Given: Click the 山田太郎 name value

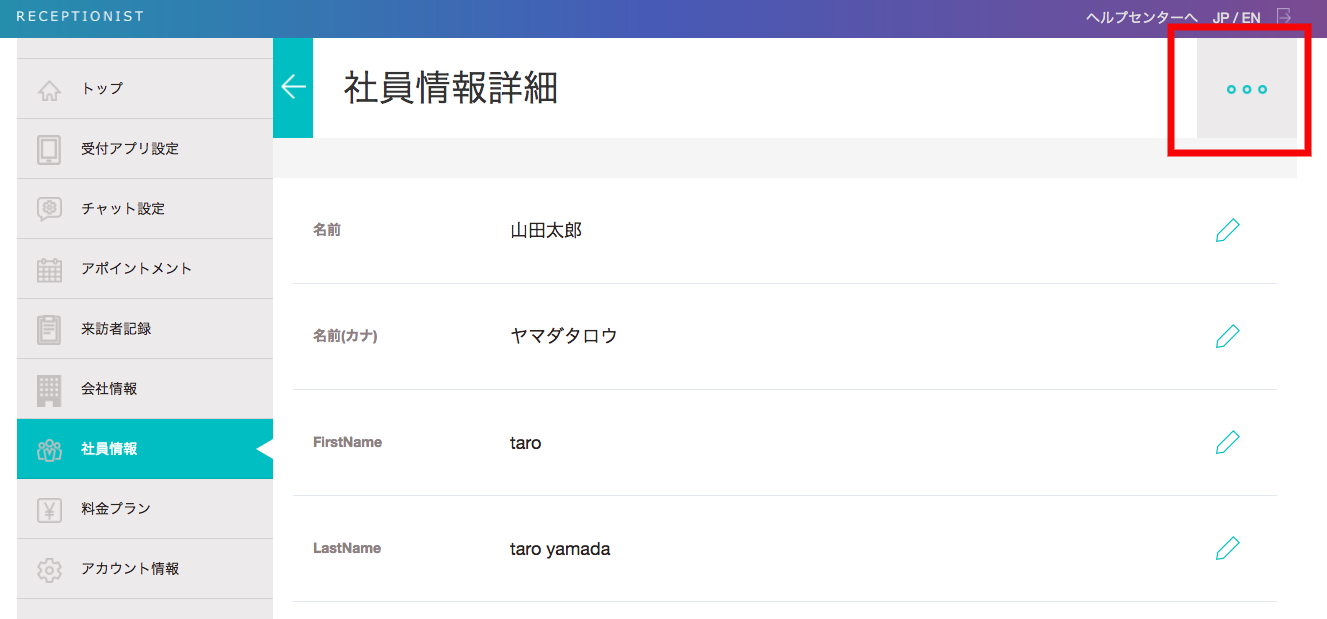Looking at the screenshot, I should [x=546, y=231].
